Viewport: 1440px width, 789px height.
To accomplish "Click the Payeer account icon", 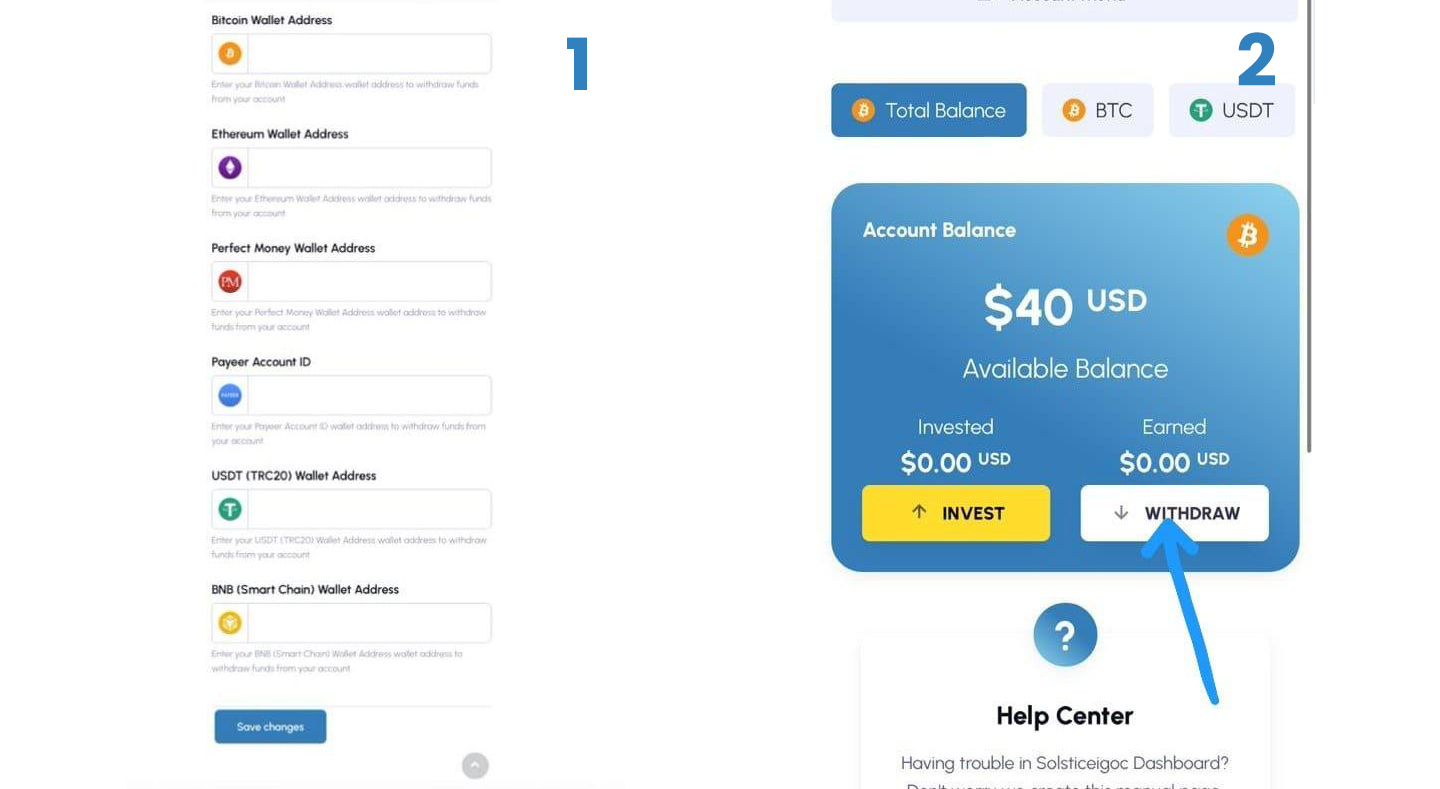I will click(x=230, y=396).
